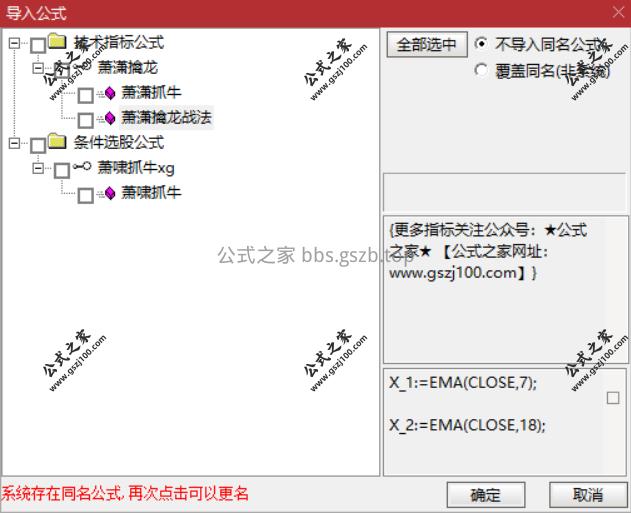Collapse the 萧啸抓牛xg subtree

pyautogui.click(x=38, y=168)
